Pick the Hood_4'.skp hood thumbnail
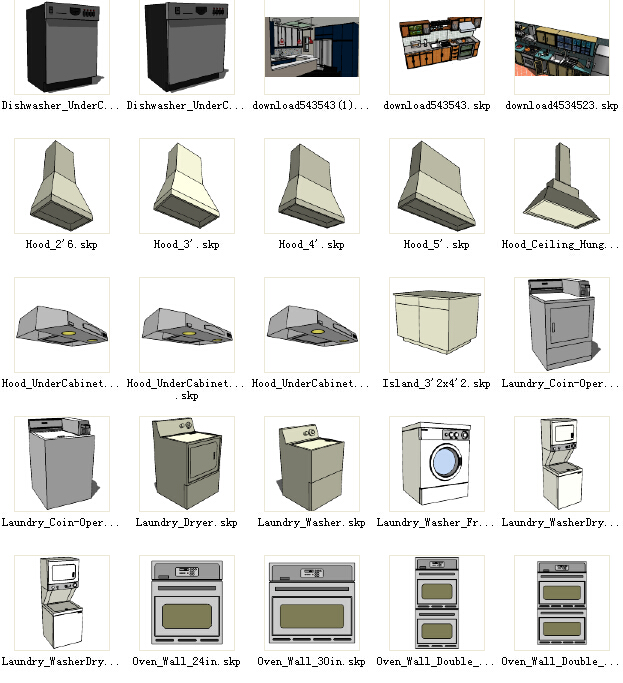Image resolution: width=623 pixels, height=683 pixels. tap(312, 186)
